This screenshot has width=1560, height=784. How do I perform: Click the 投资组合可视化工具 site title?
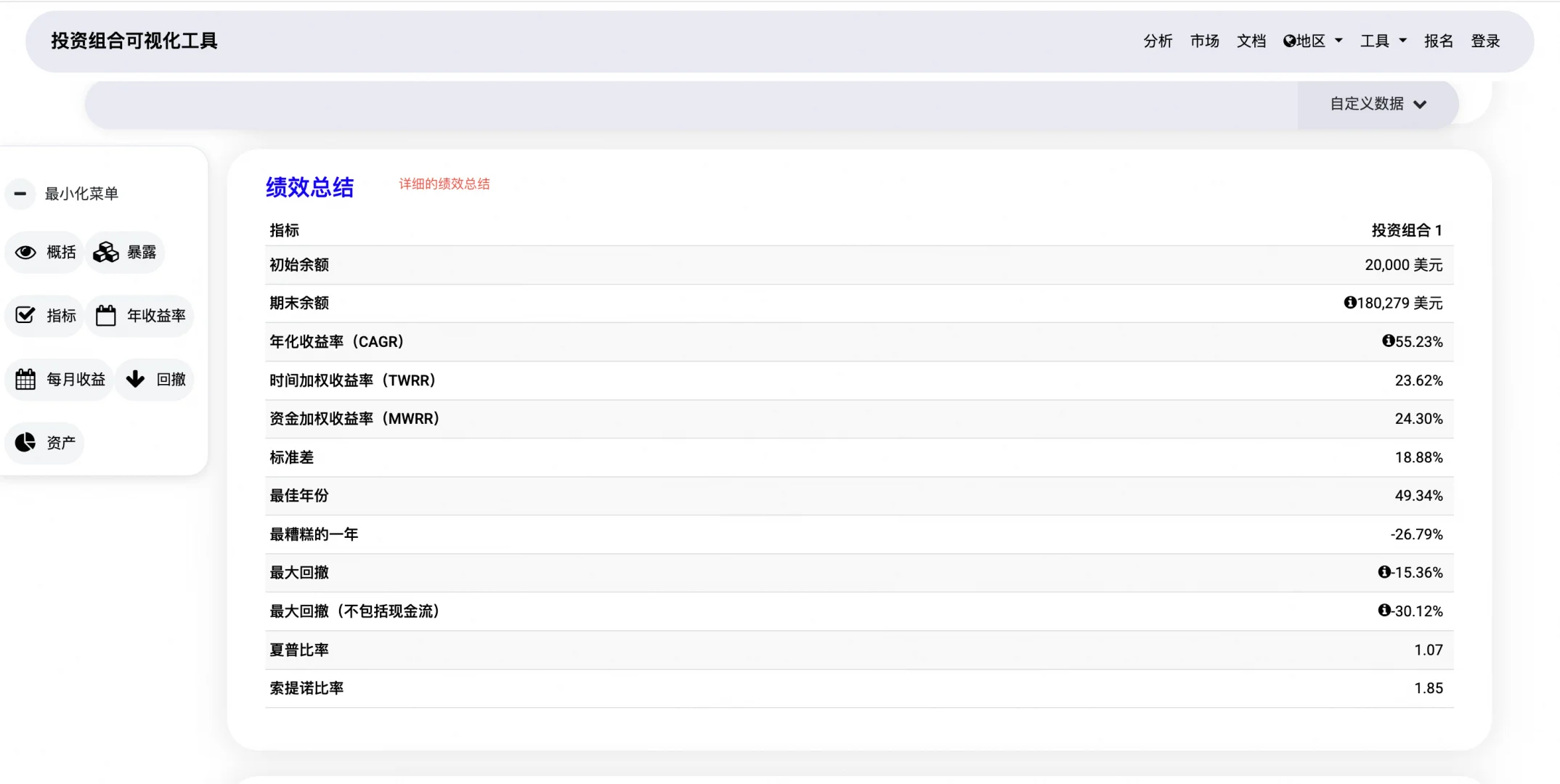134,41
